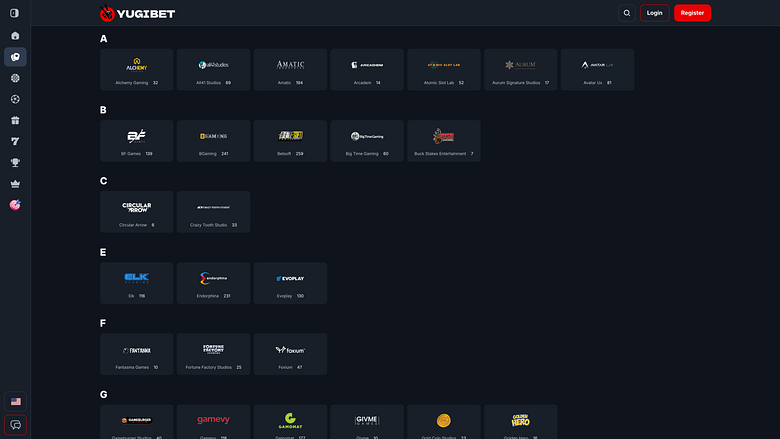
Task: Open Circular Arrow provider card
Action: [137, 212]
